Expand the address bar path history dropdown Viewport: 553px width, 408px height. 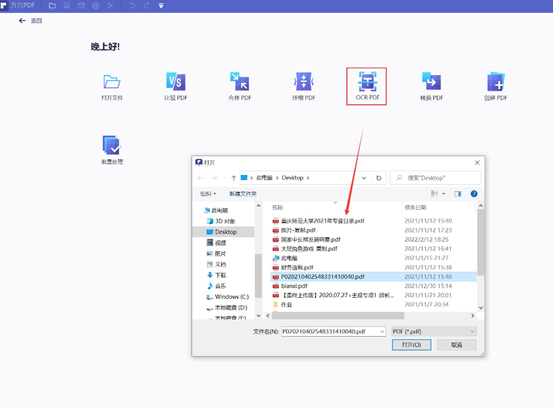click(364, 178)
